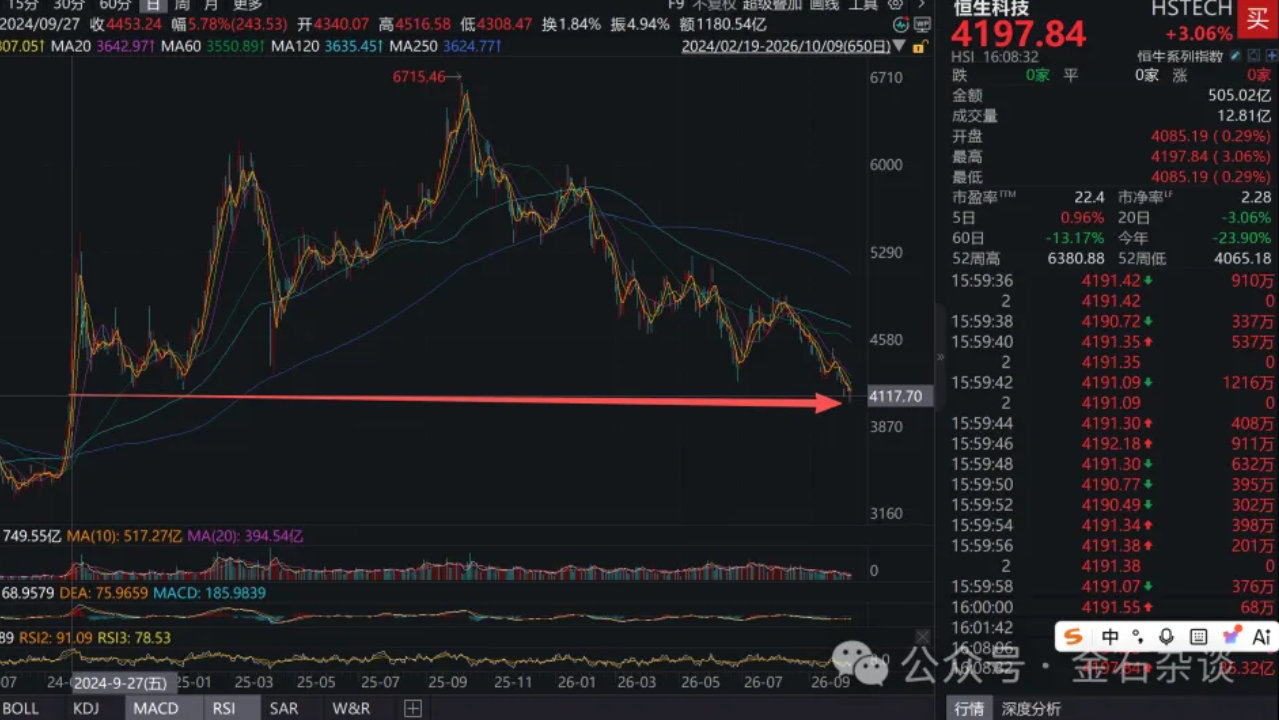This screenshot has width=1279, height=720.
Task: Open the 工具 tools menu
Action: tap(863, 4)
